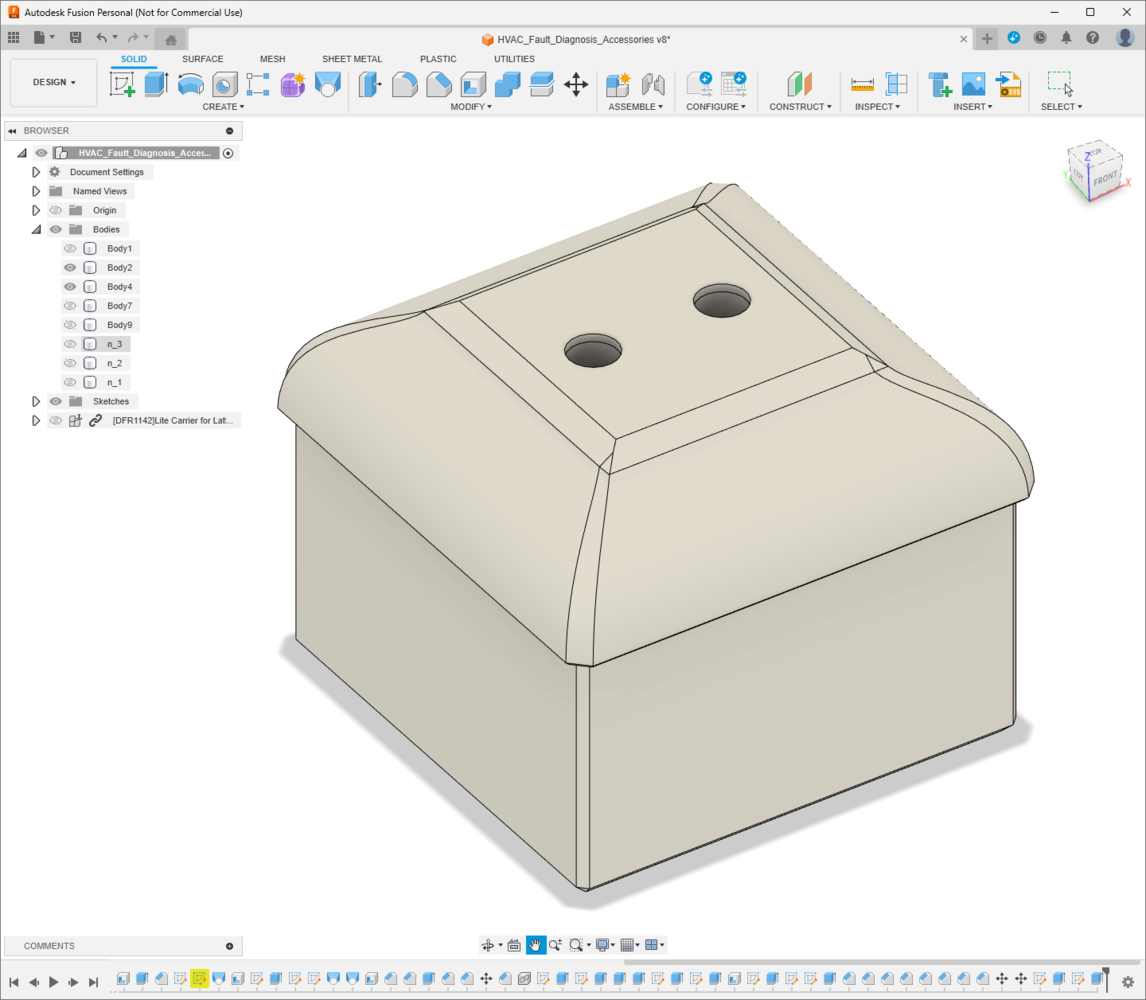The image size is (1146, 1000).
Task: Open the CONSTRUCT menu label
Action: point(800,107)
